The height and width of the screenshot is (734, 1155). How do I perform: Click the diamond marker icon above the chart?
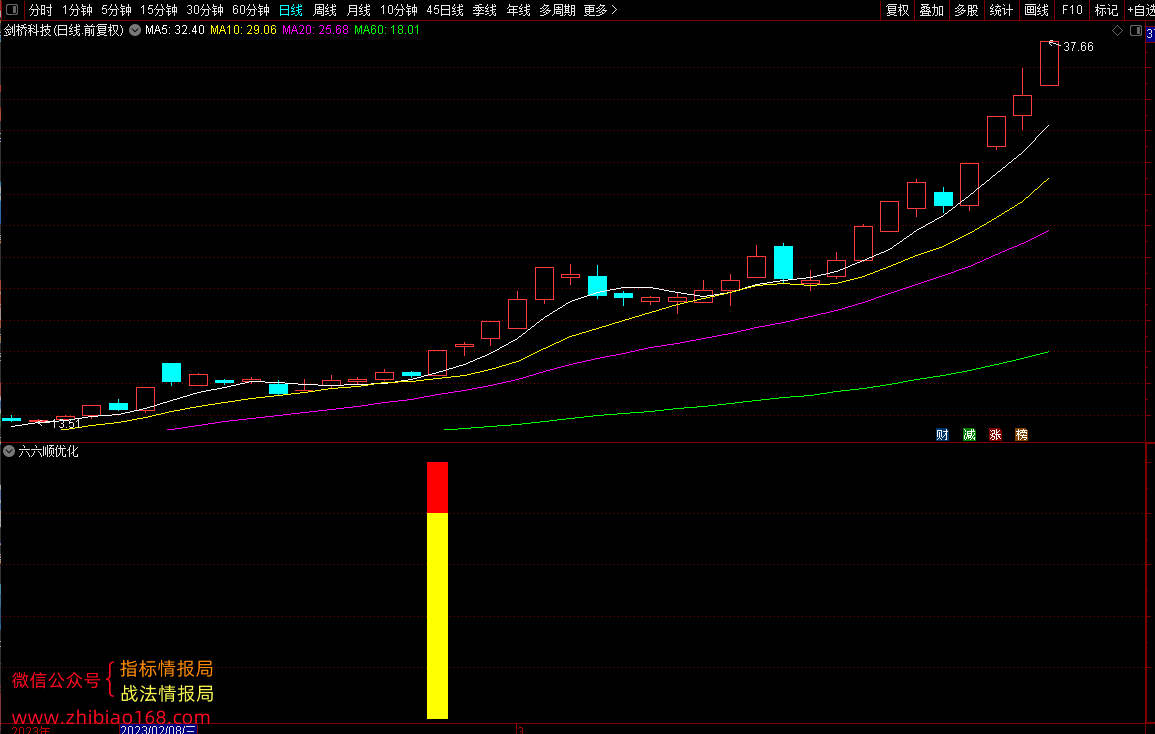coord(1117,30)
